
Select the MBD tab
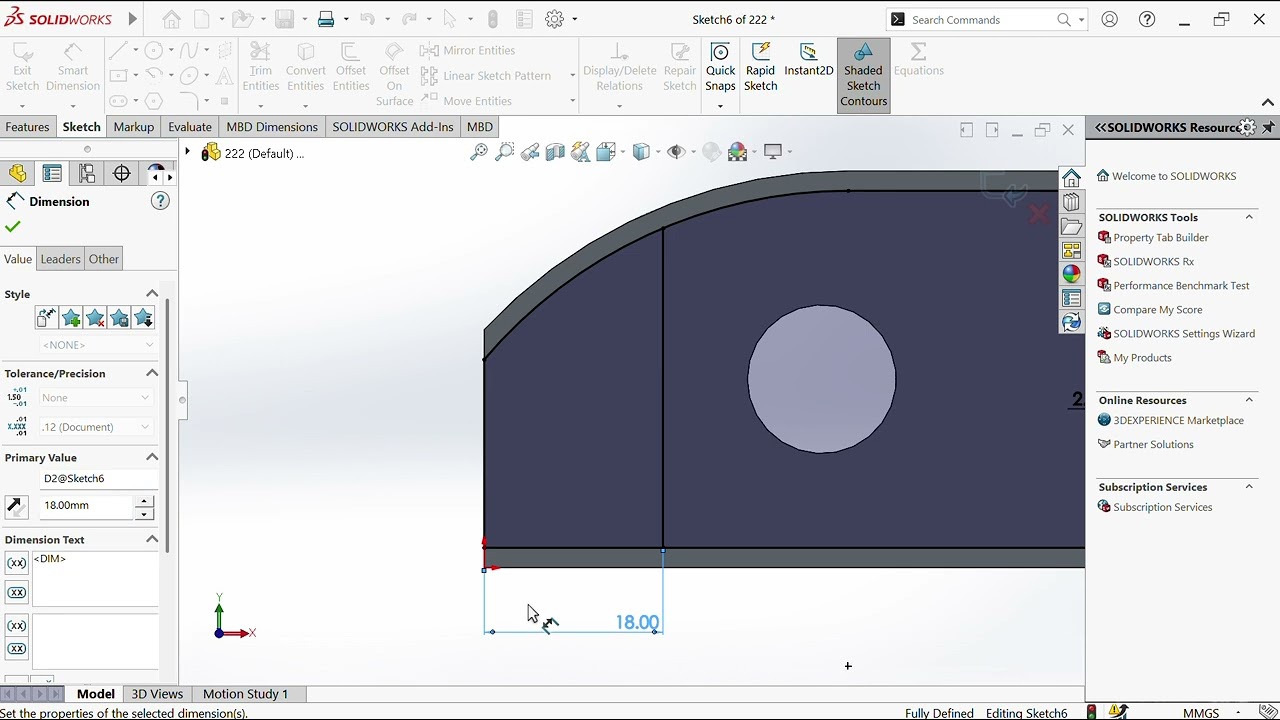coord(480,127)
